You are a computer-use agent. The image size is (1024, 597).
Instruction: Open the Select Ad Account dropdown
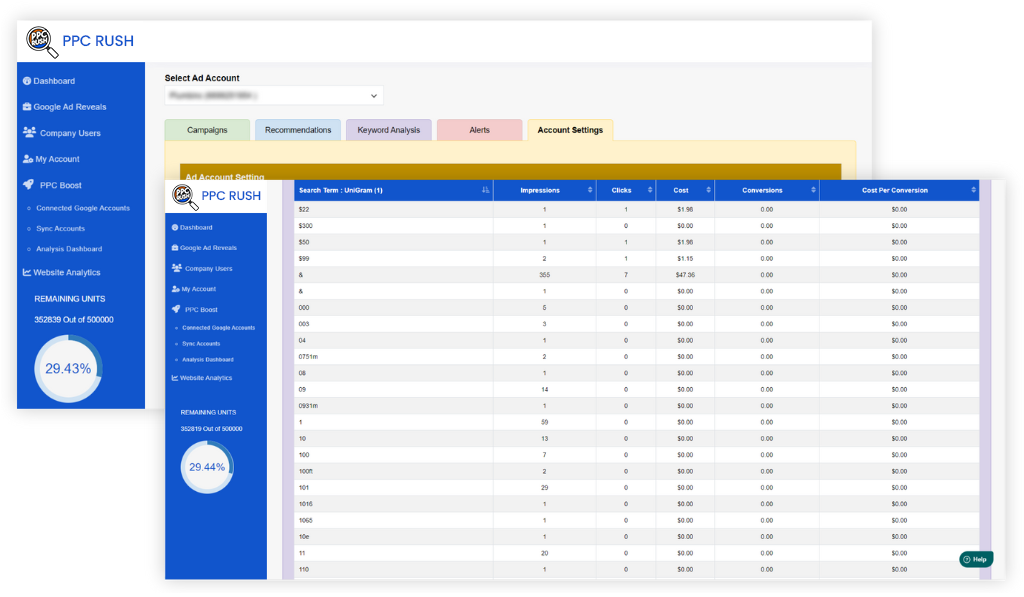point(274,95)
